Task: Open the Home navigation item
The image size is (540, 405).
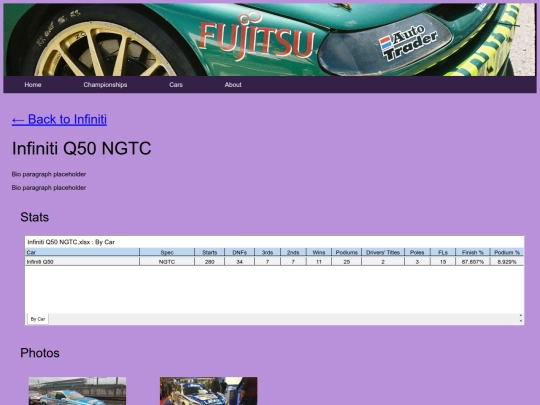Action: click(33, 85)
